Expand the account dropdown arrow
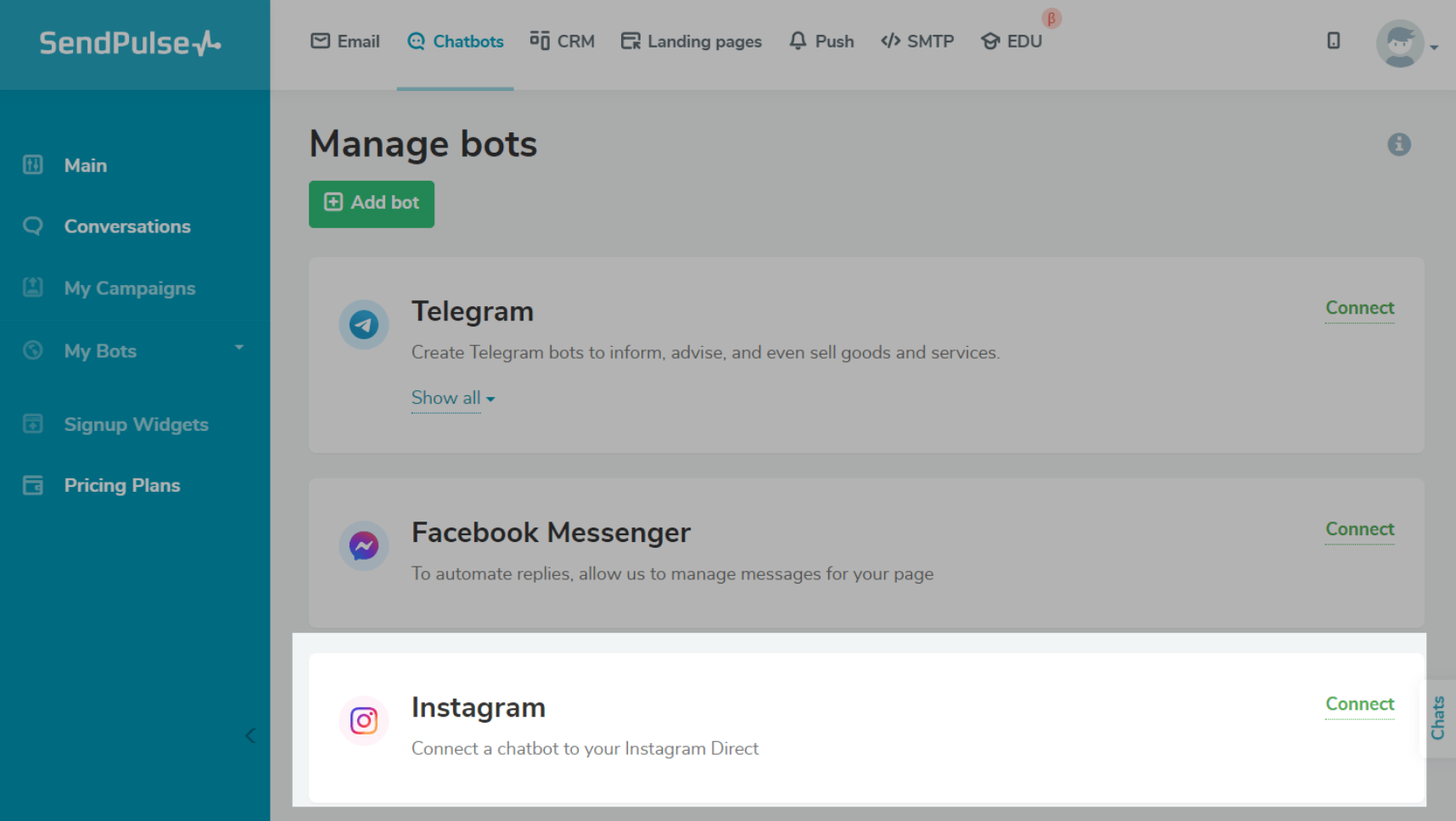This screenshot has height=821, width=1456. [x=1434, y=47]
